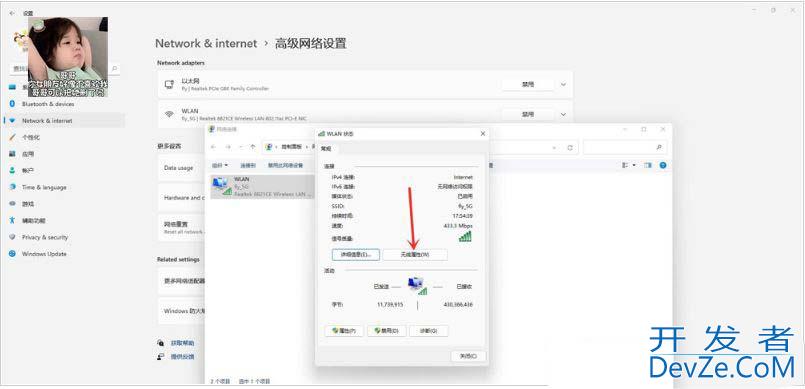
Task: Click 连接到 in Network Connections toolbar
Action: [x=248, y=165]
